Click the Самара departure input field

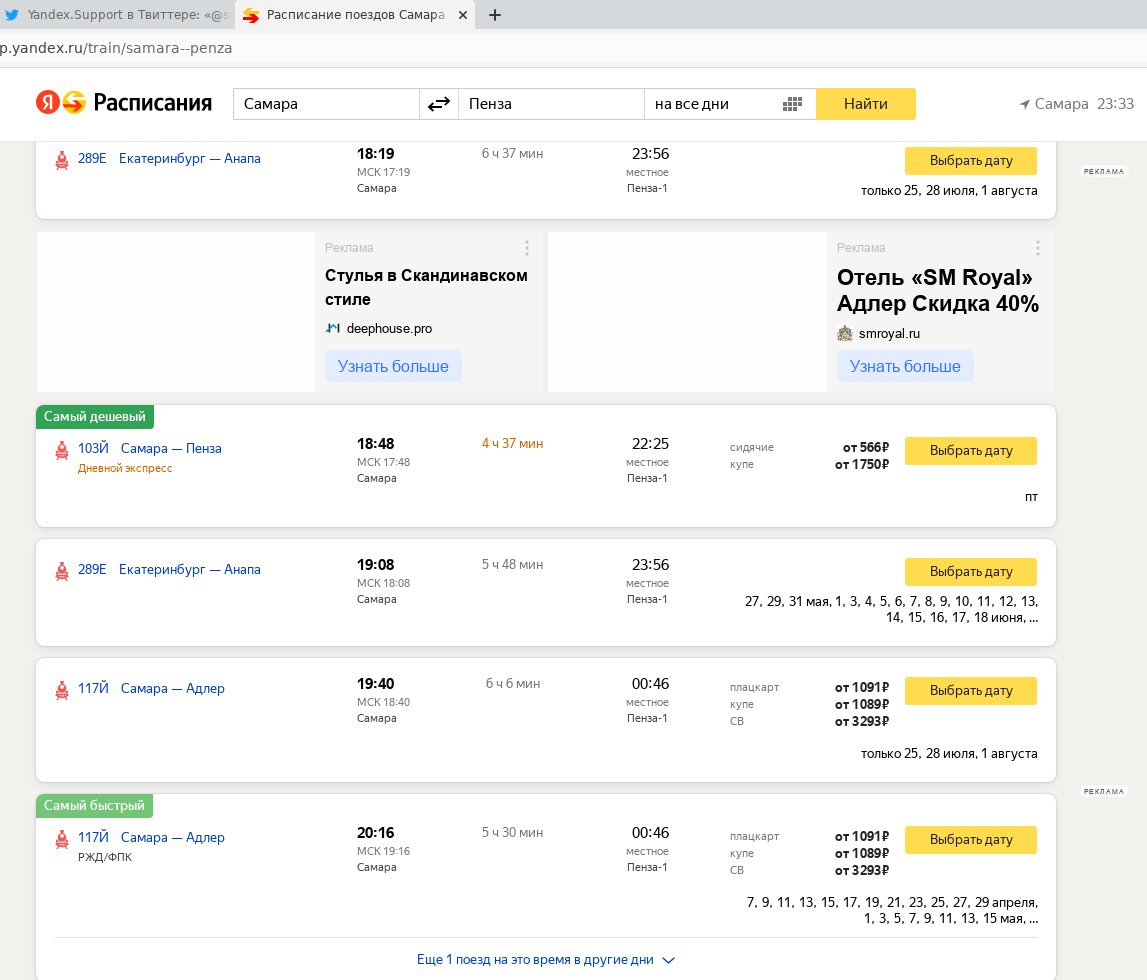[x=326, y=104]
